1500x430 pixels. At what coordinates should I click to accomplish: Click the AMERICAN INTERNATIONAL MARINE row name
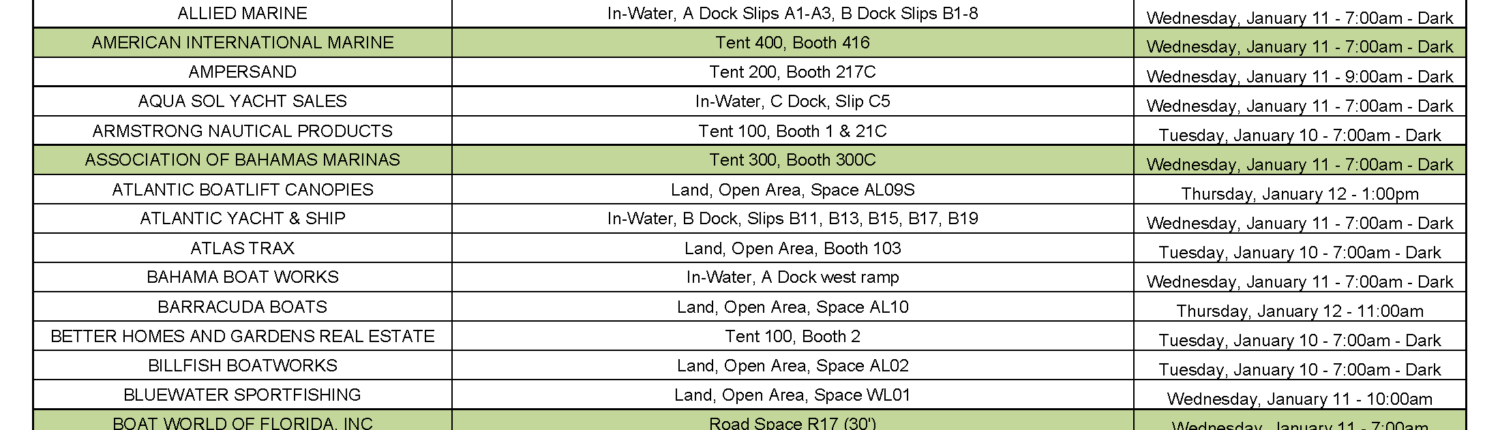[242, 43]
